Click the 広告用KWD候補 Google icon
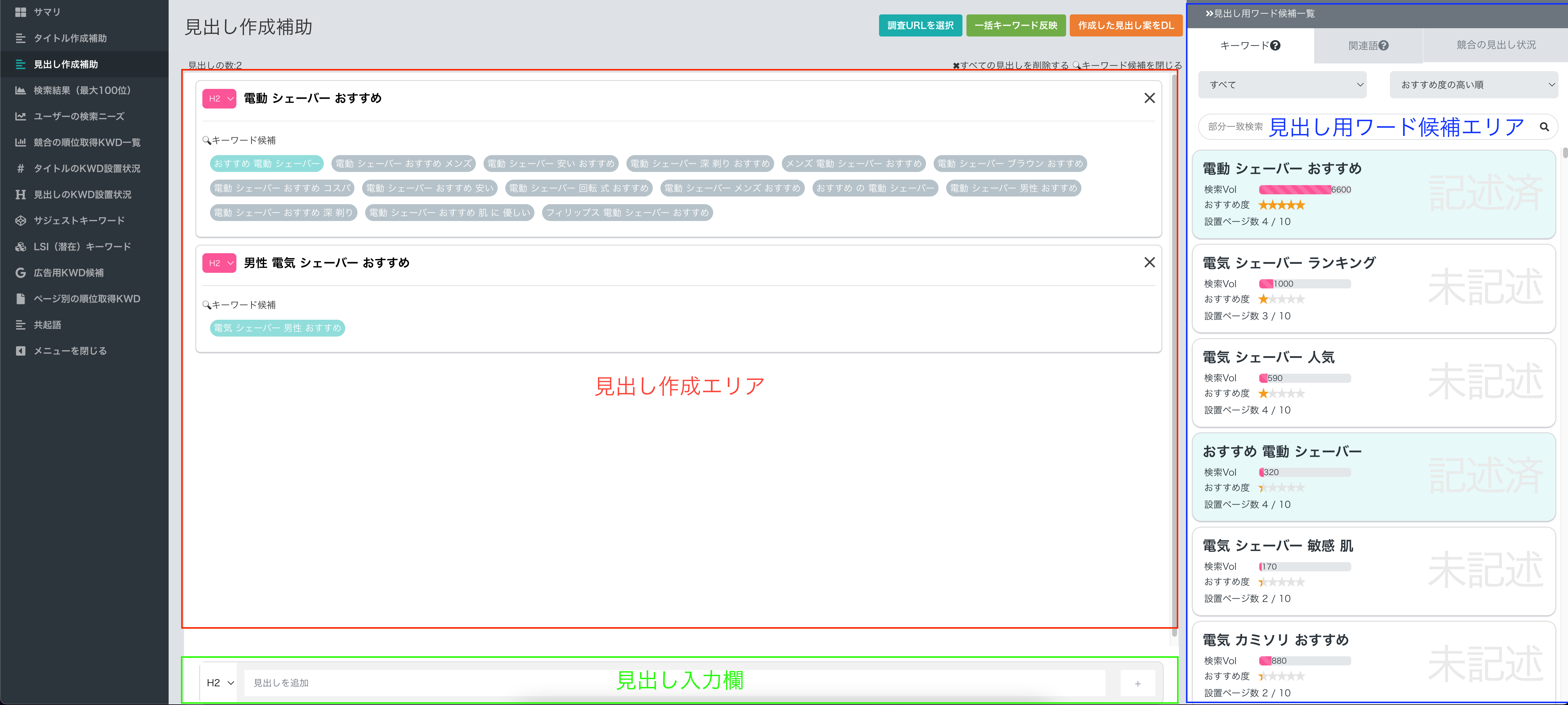The image size is (1568, 705). pyautogui.click(x=21, y=272)
